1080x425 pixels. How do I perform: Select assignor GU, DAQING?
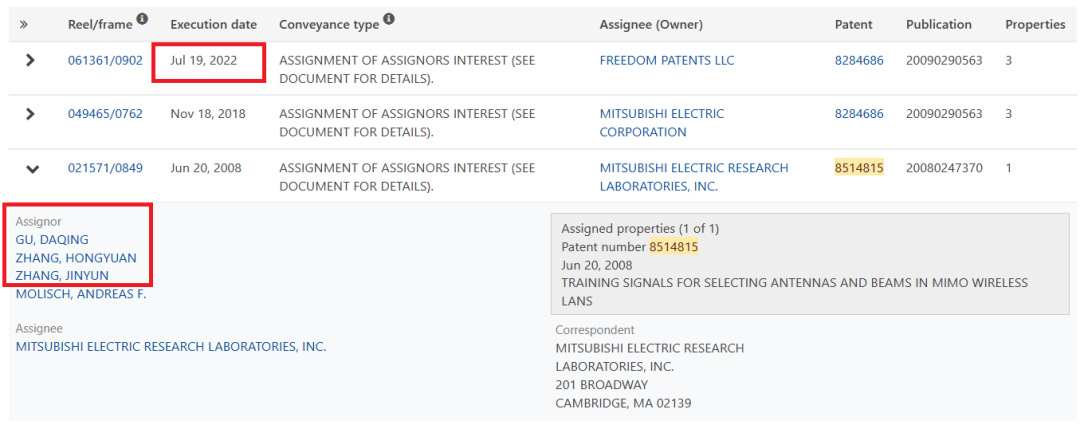pyautogui.click(x=52, y=240)
